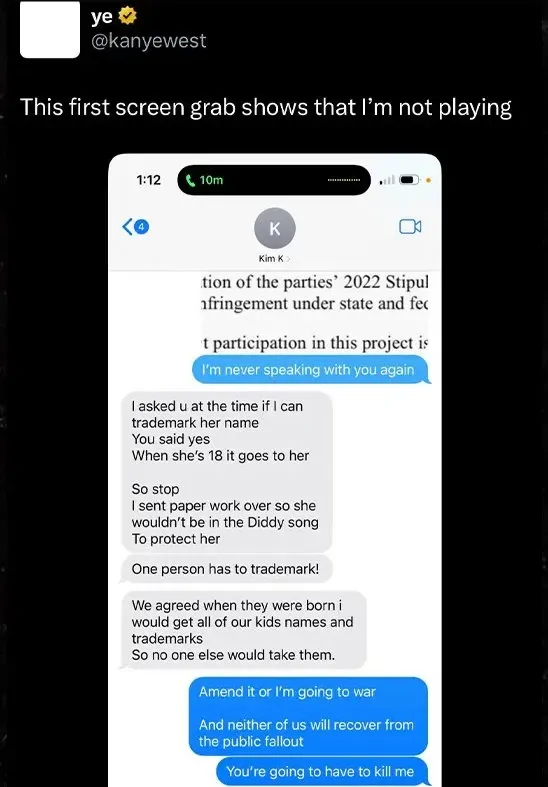
Task: Tap the "One person has to trademark!" message
Action: pos(226,569)
